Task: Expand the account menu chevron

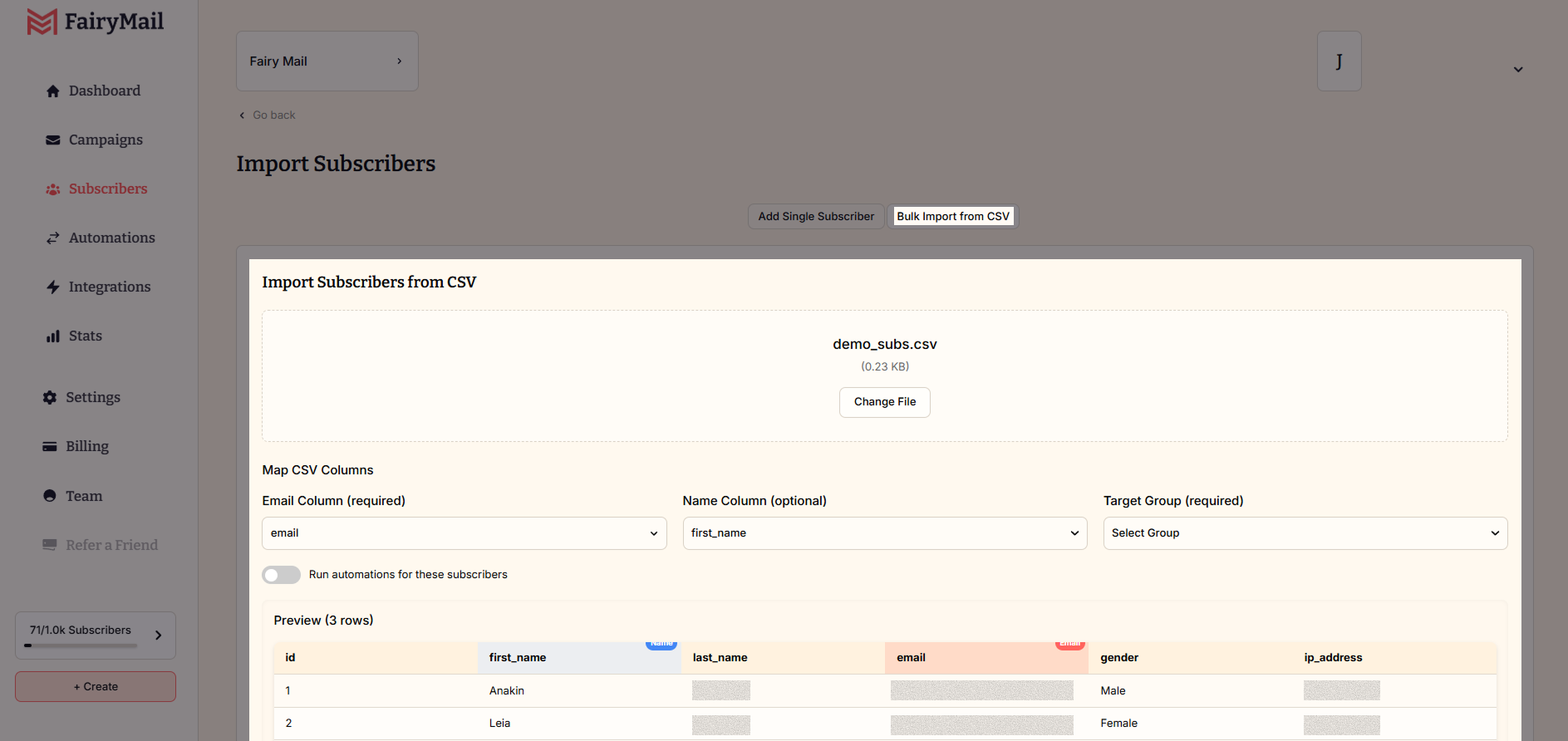Action: 1517,70
